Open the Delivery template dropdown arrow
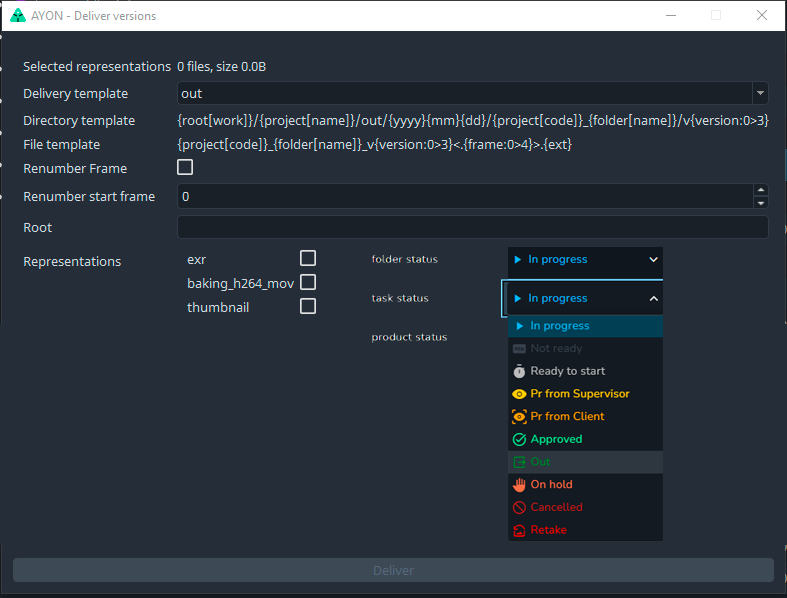 [760, 93]
